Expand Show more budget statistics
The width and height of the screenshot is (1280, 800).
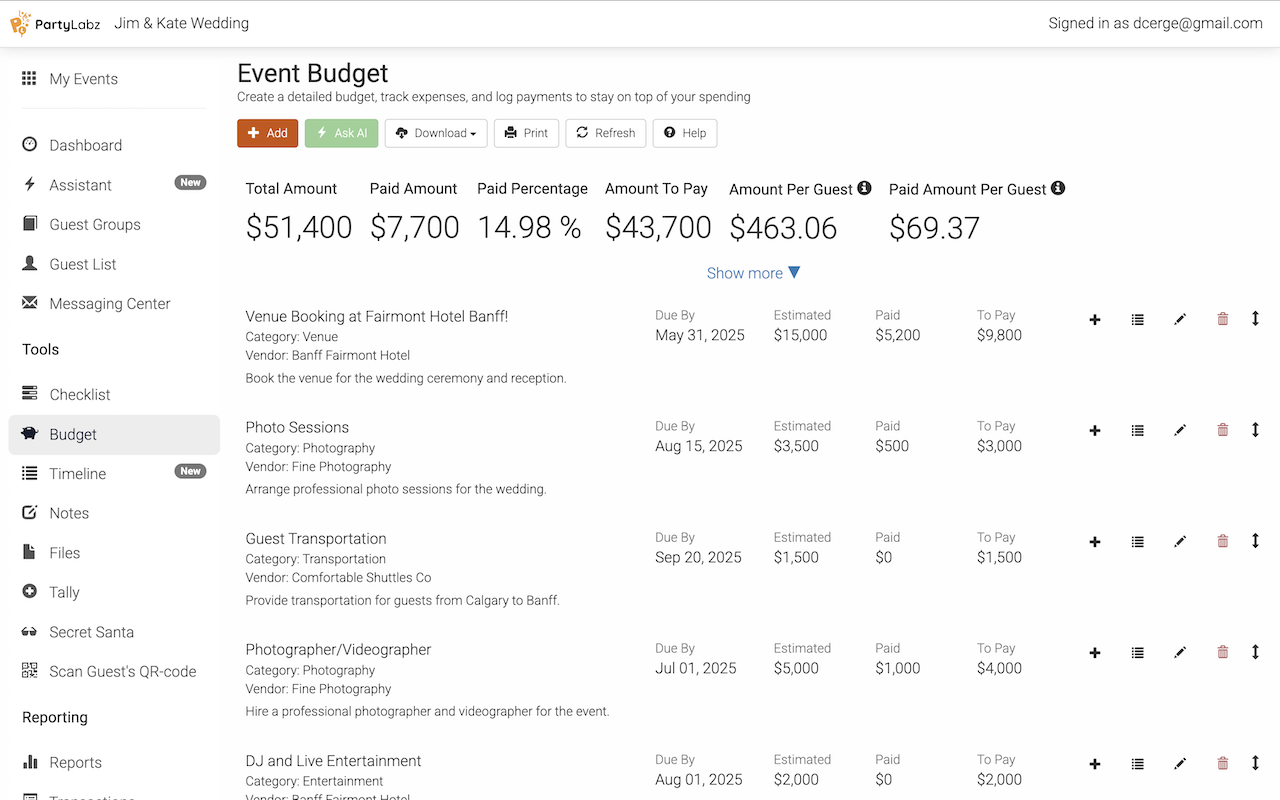753,273
